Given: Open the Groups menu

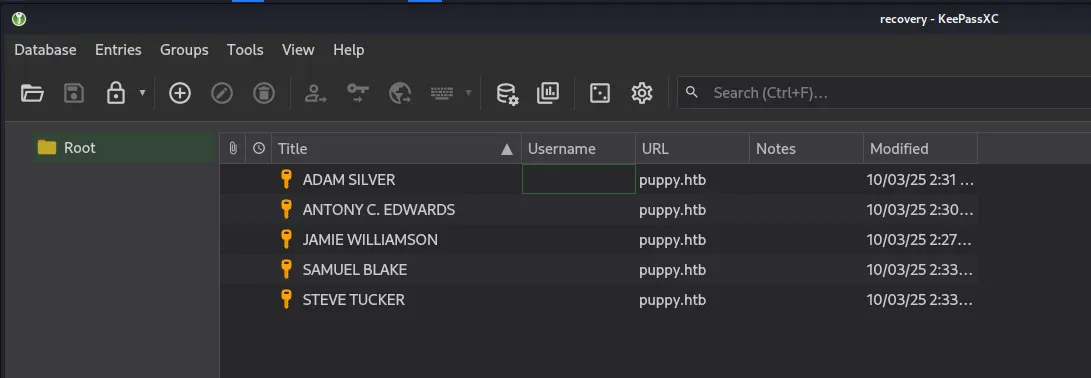Looking at the screenshot, I should (x=184, y=49).
